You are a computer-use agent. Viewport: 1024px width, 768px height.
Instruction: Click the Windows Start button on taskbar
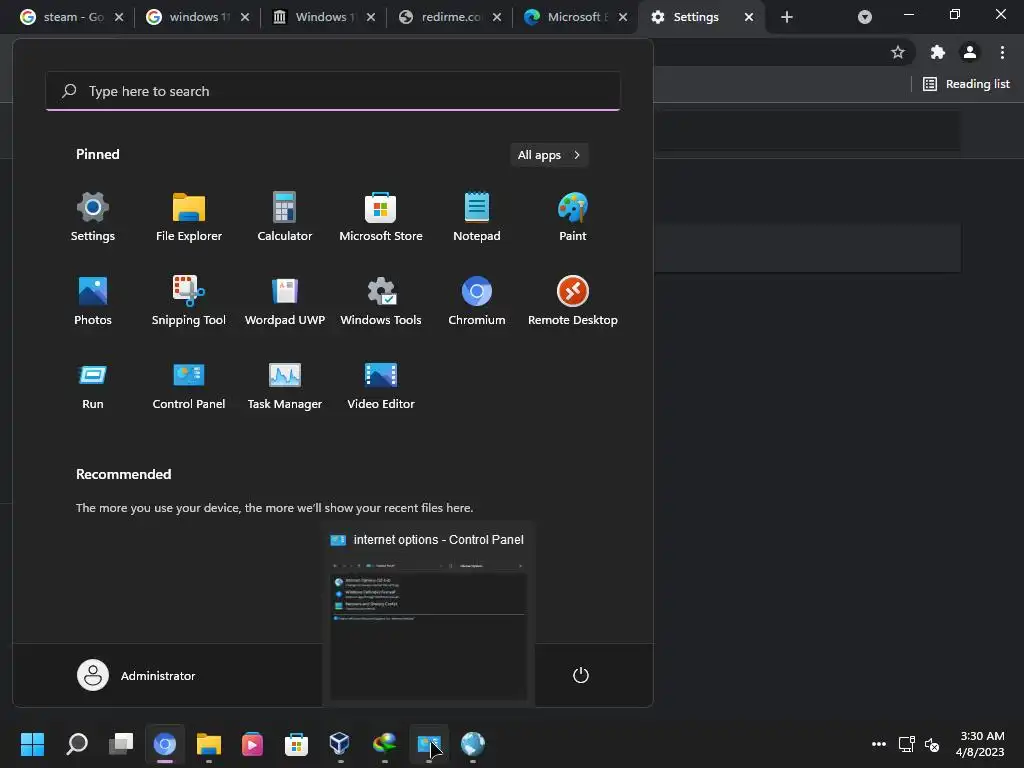(32, 744)
